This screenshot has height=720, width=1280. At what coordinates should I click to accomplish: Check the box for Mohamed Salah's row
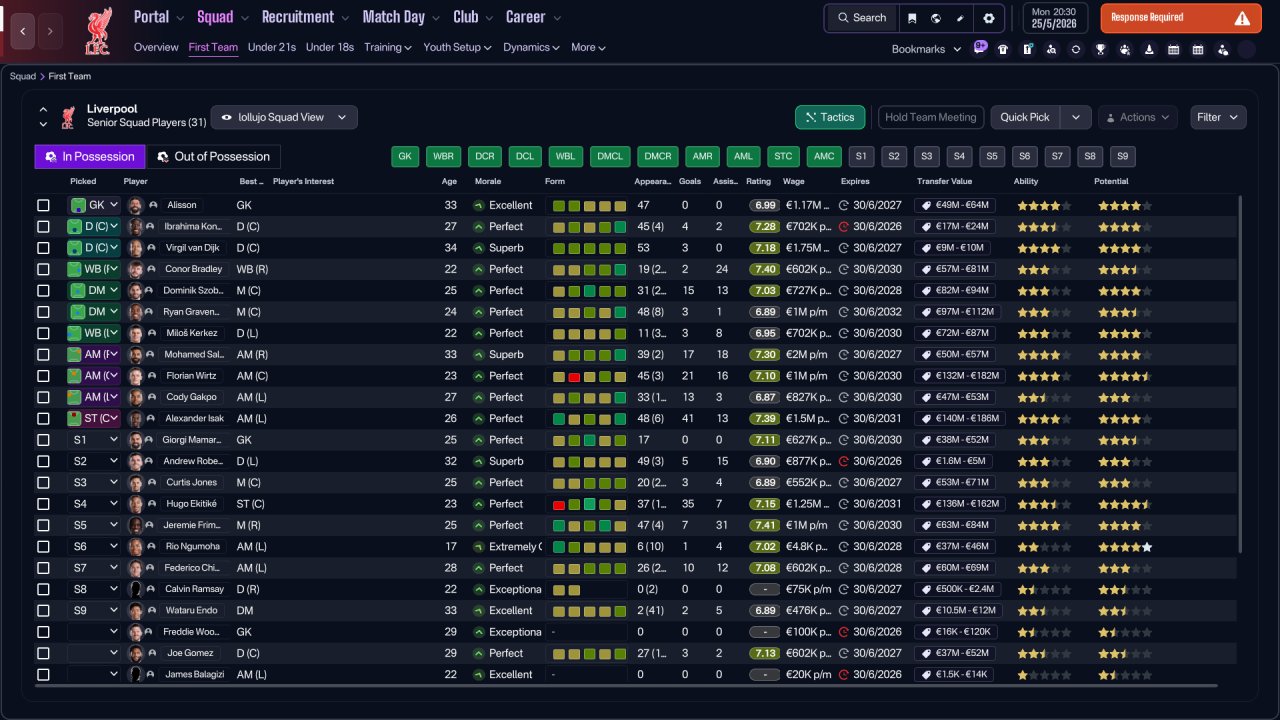coord(43,355)
